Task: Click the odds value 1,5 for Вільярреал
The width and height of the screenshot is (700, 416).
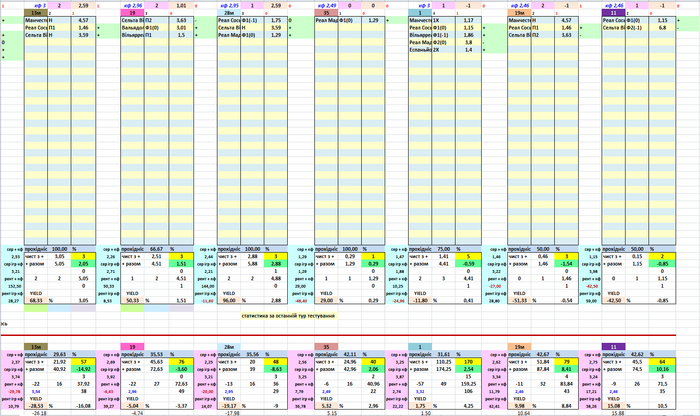Action: (181, 35)
